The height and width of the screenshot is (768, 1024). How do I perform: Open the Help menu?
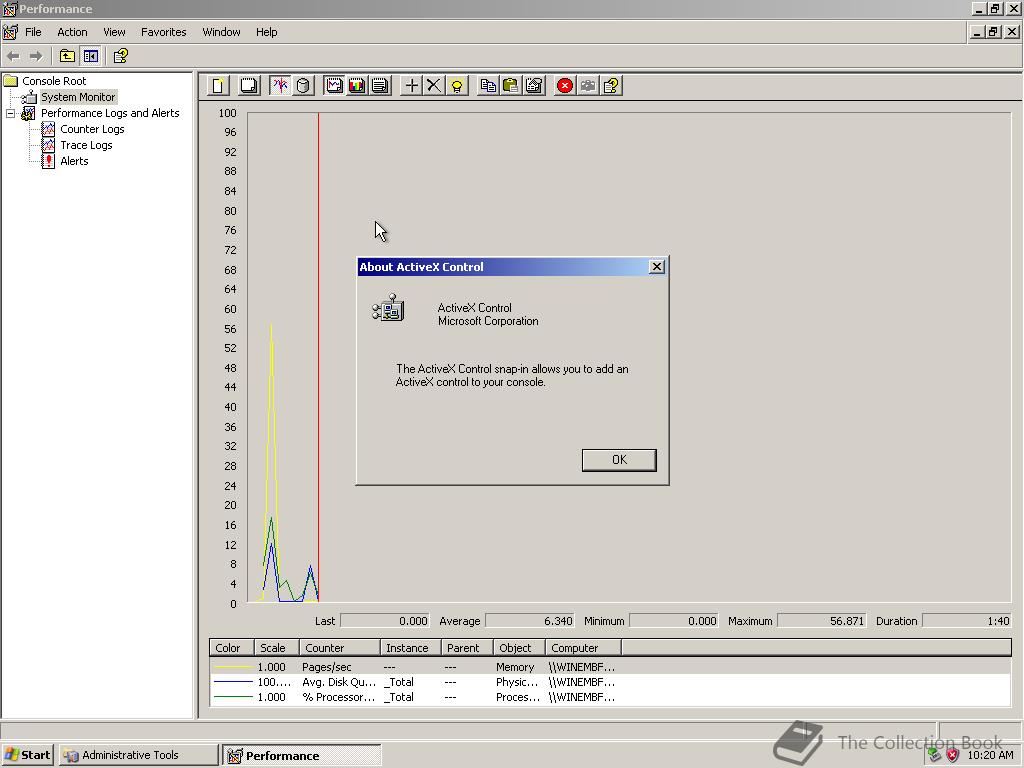point(266,32)
